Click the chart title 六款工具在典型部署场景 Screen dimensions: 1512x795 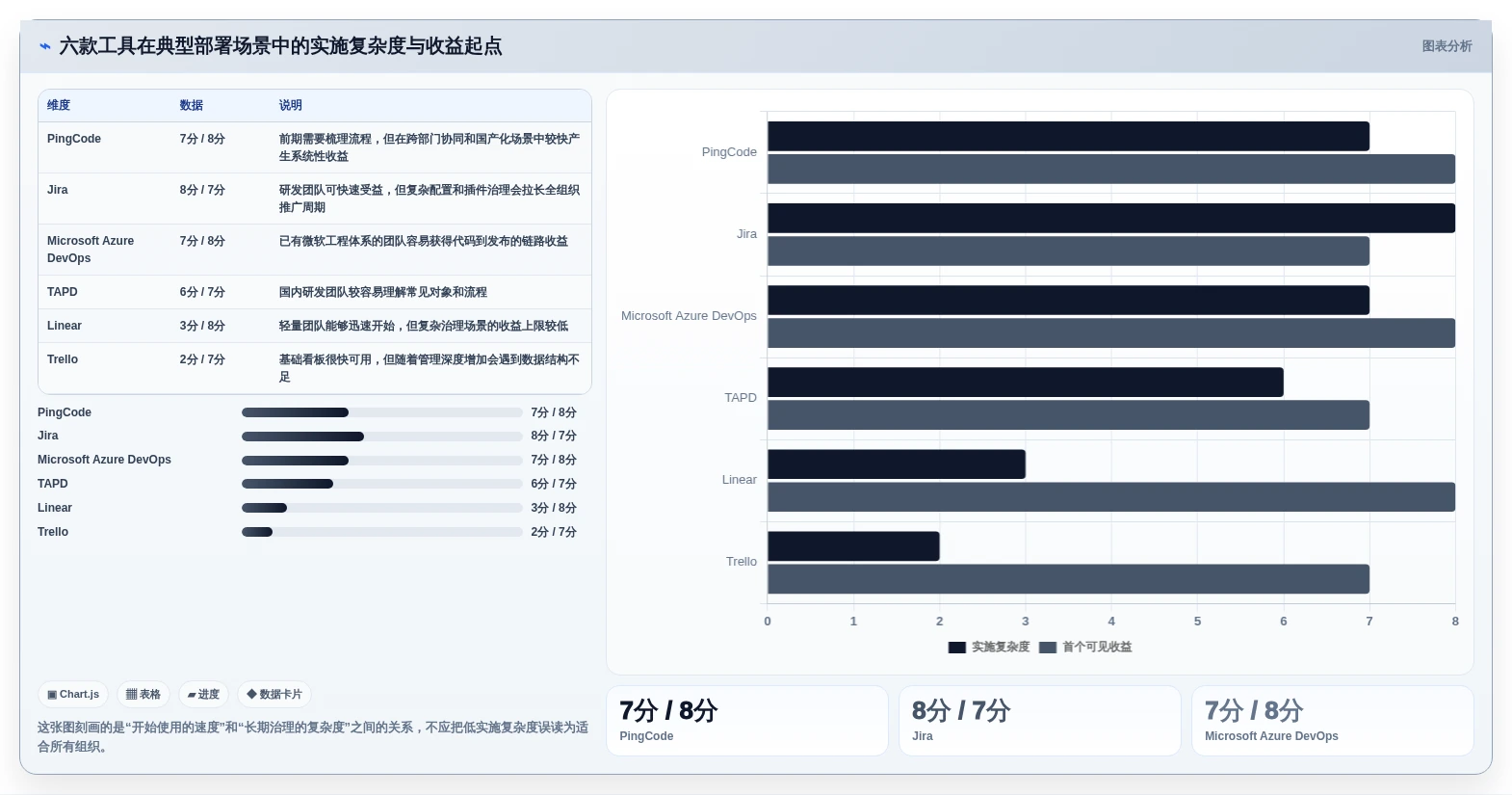click(x=280, y=46)
